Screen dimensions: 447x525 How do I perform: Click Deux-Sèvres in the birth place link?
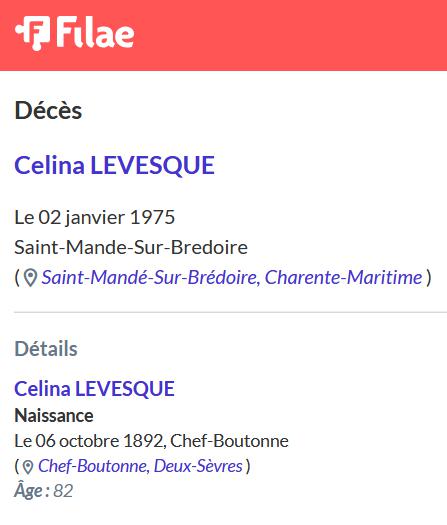point(198,466)
